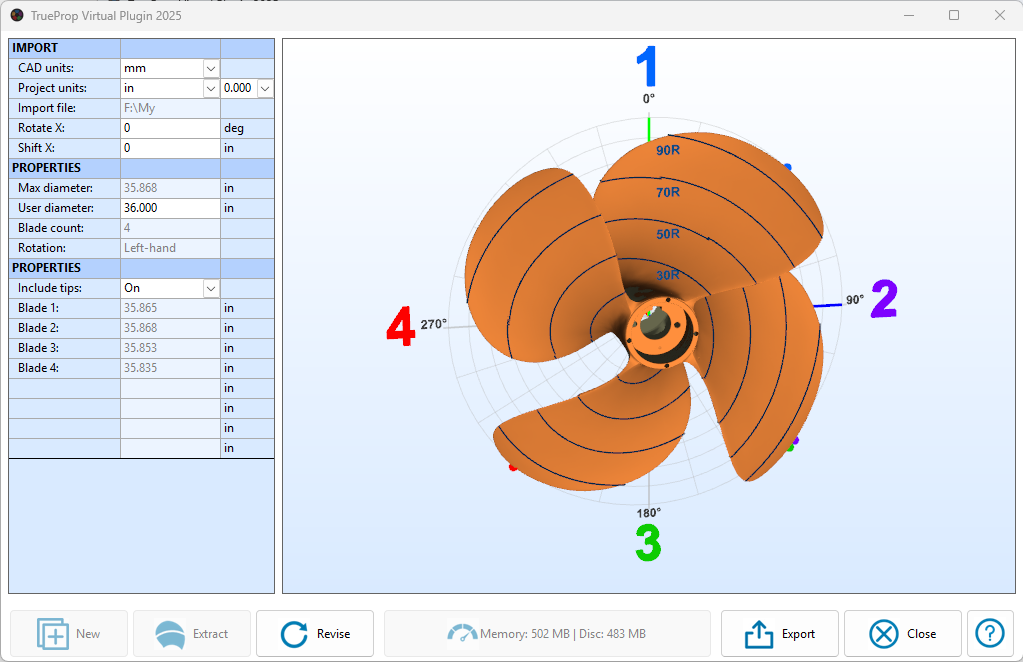
Task: Click the Export upload icon
Action: click(759, 634)
